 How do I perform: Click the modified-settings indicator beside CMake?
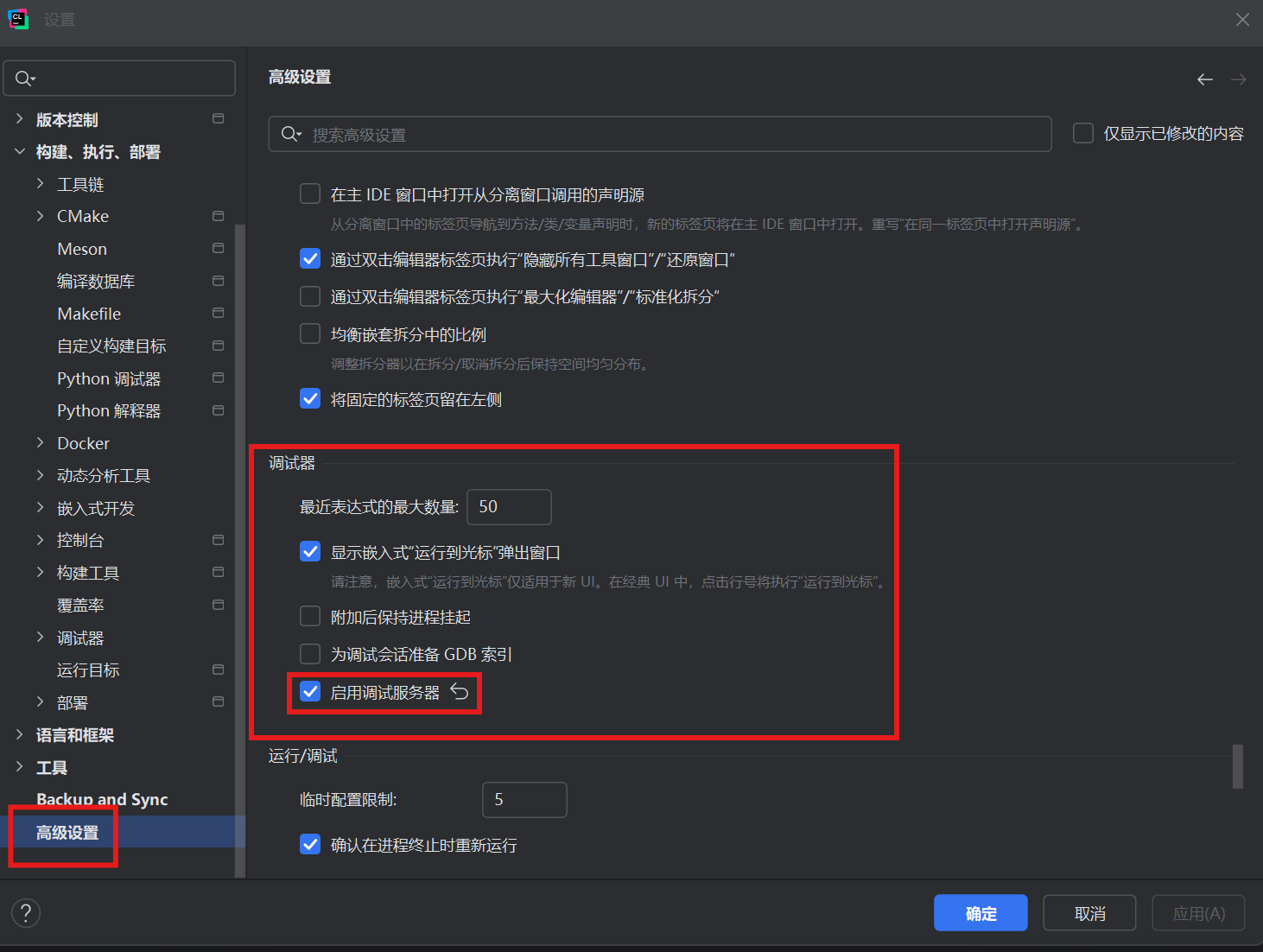[x=218, y=216]
